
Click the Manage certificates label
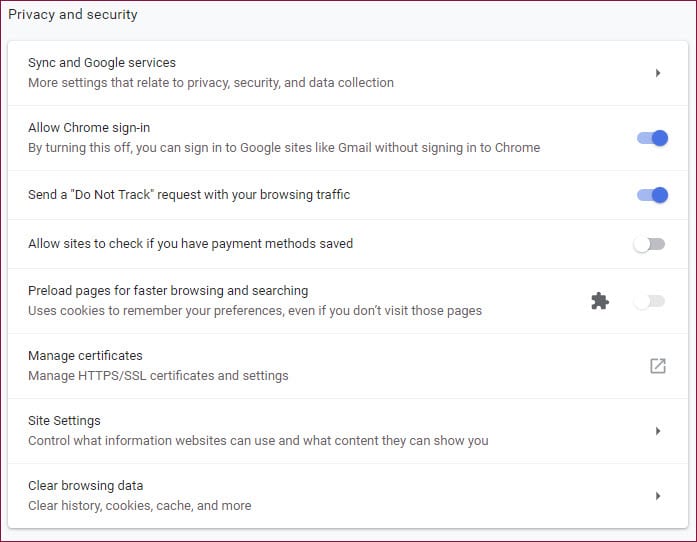[x=85, y=356]
